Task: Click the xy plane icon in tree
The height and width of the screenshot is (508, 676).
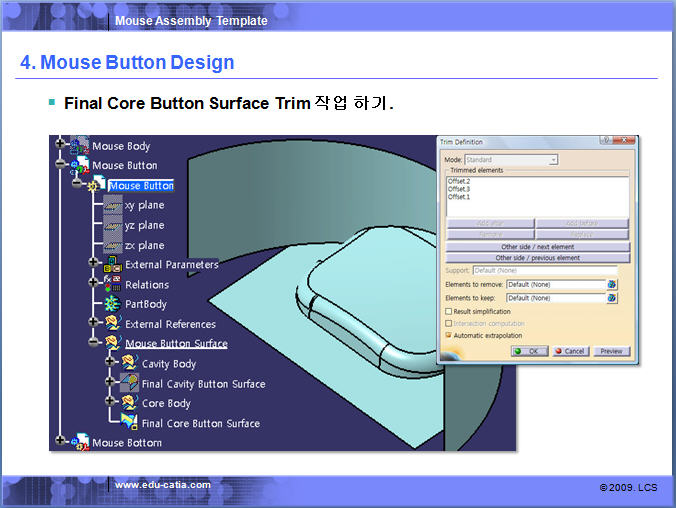Action: [112, 205]
